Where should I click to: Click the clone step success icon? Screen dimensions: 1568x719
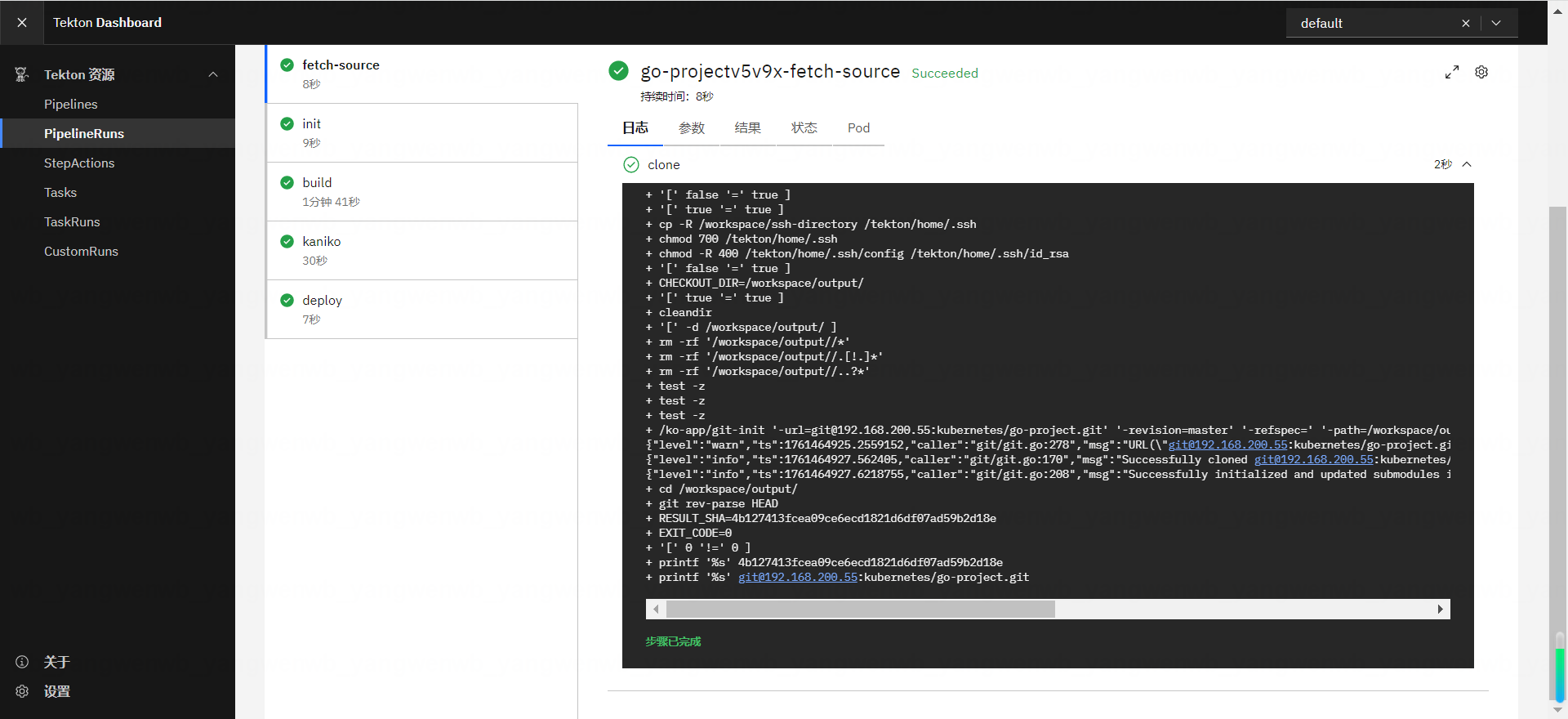pos(631,165)
